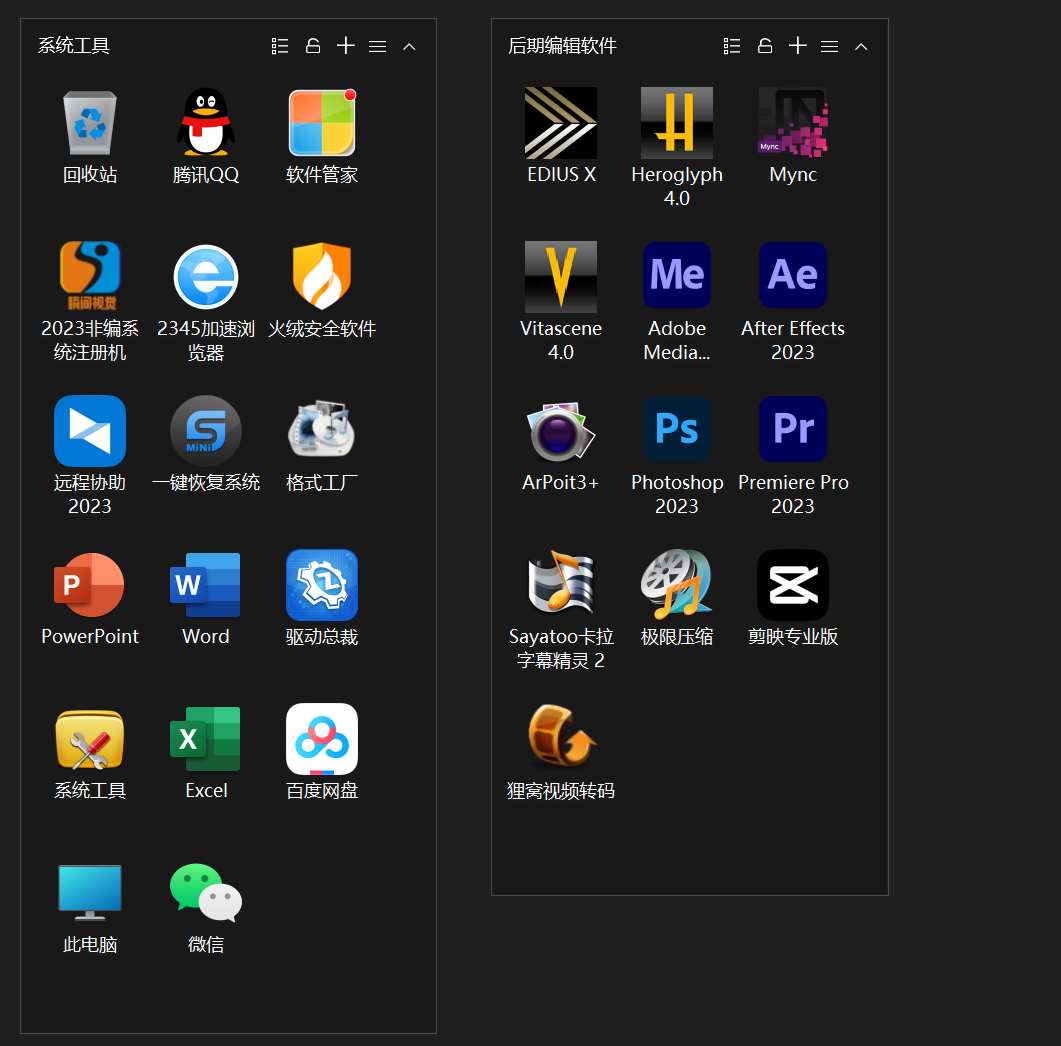The image size is (1061, 1046).
Task: Open 此电脑 monitor icon
Action: [x=90, y=892]
